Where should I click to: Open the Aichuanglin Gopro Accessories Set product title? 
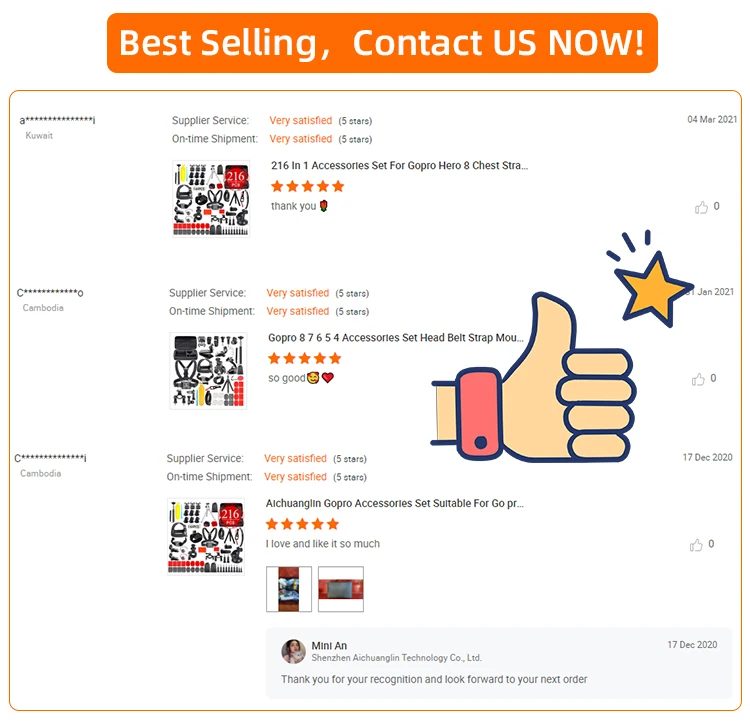(x=394, y=503)
